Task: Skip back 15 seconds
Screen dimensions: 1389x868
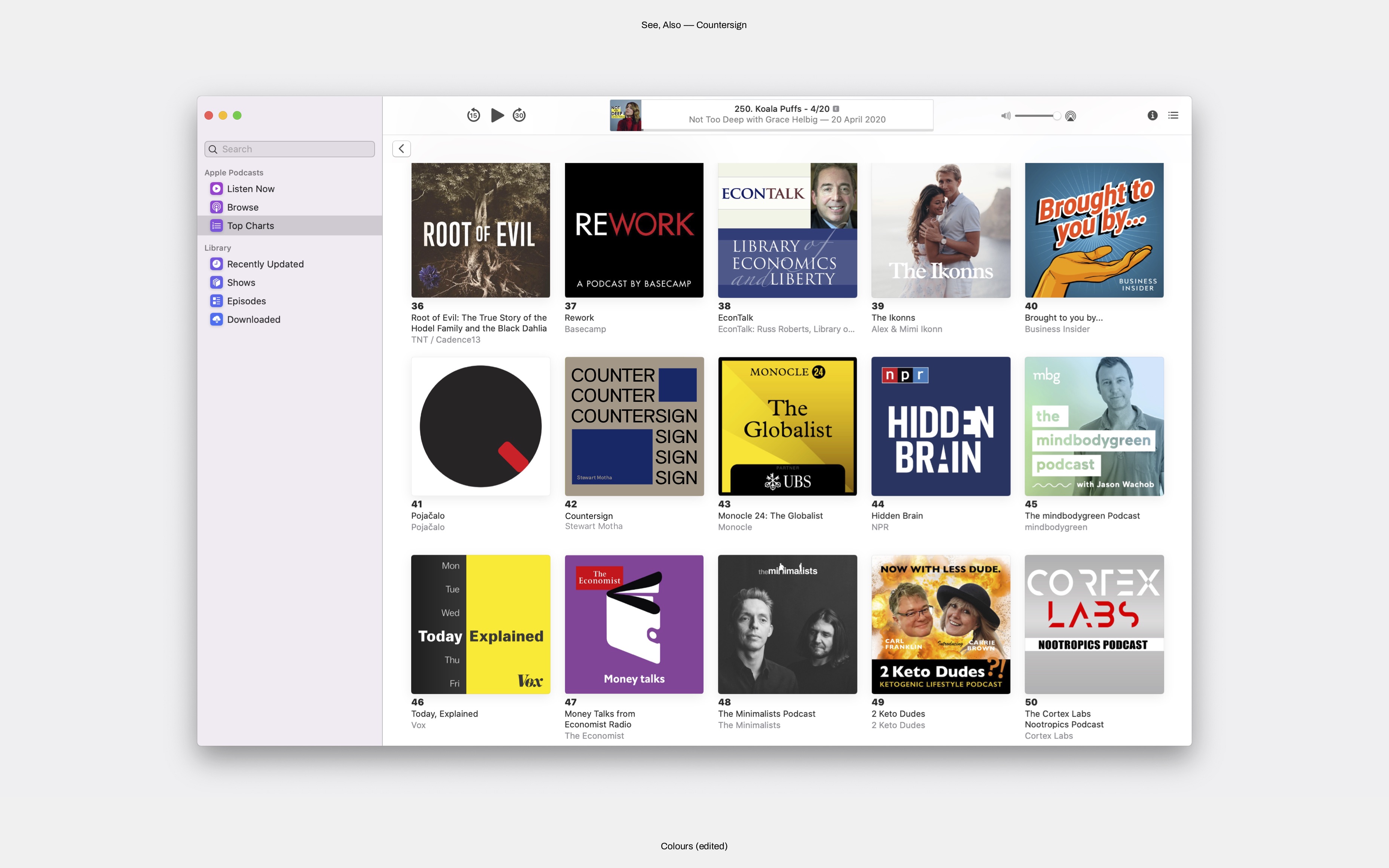Action: tap(473, 115)
